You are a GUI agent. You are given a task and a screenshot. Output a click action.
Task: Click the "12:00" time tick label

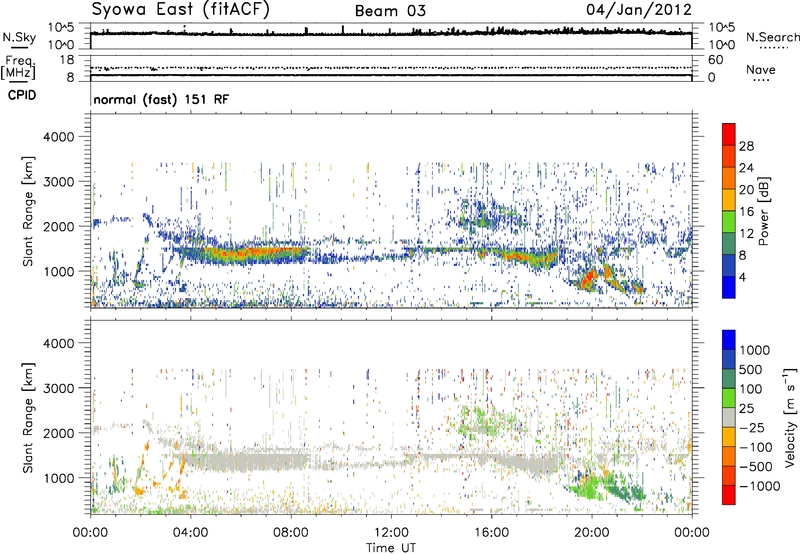pyautogui.click(x=391, y=533)
